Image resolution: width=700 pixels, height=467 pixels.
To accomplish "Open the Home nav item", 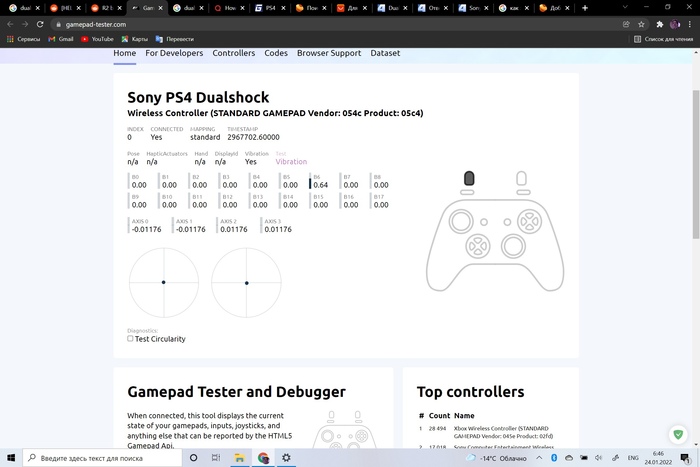I will point(125,53).
